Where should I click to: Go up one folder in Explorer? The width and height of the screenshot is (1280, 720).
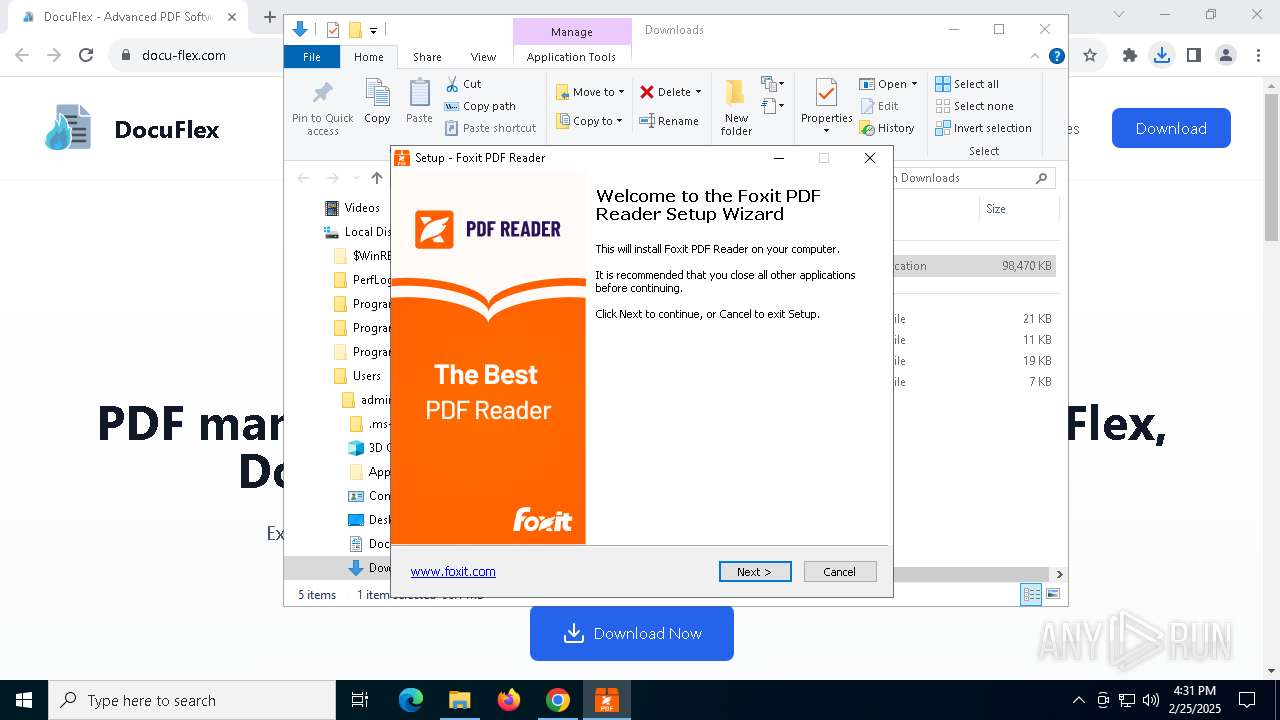coord(376,178)
